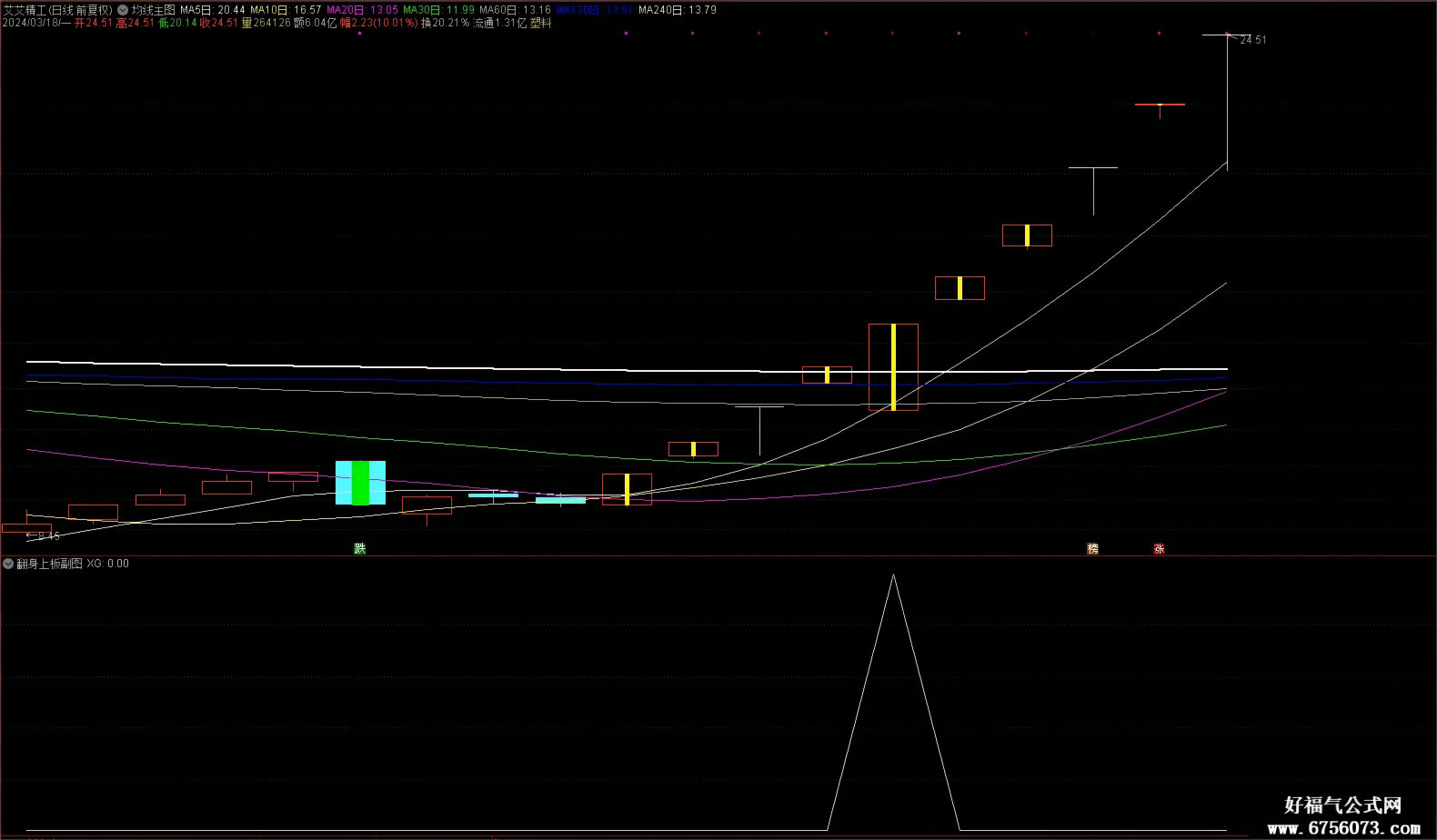
Task: Select the tall yellow-core candle crossing MA240
Action: pyautogui.click(x=893, y=366)
